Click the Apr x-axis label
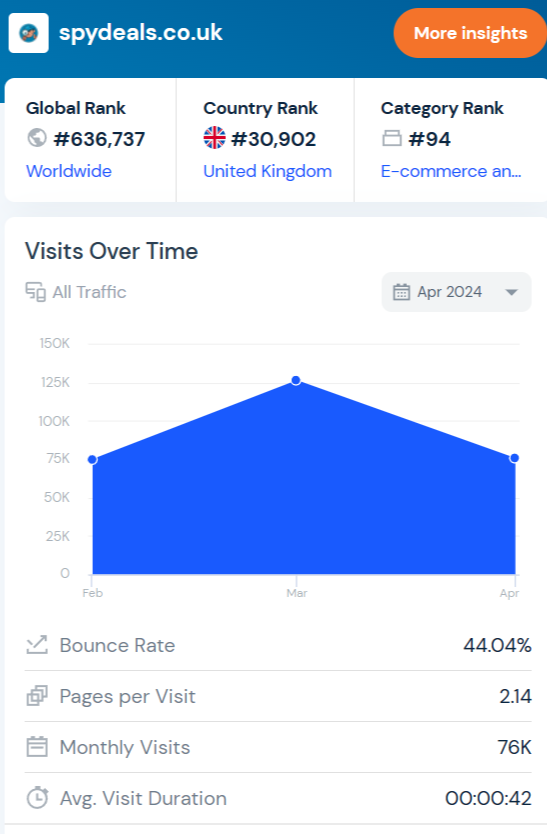 click(509, 593)
